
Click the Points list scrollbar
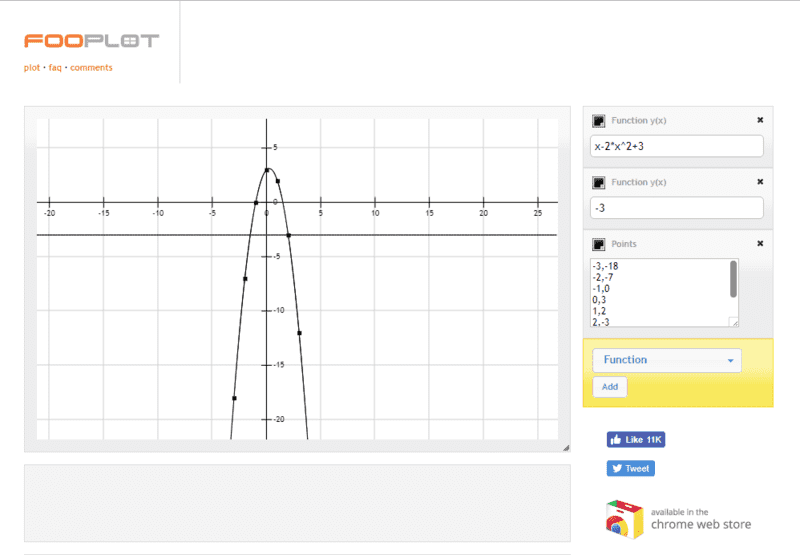[x=734, y=280]
